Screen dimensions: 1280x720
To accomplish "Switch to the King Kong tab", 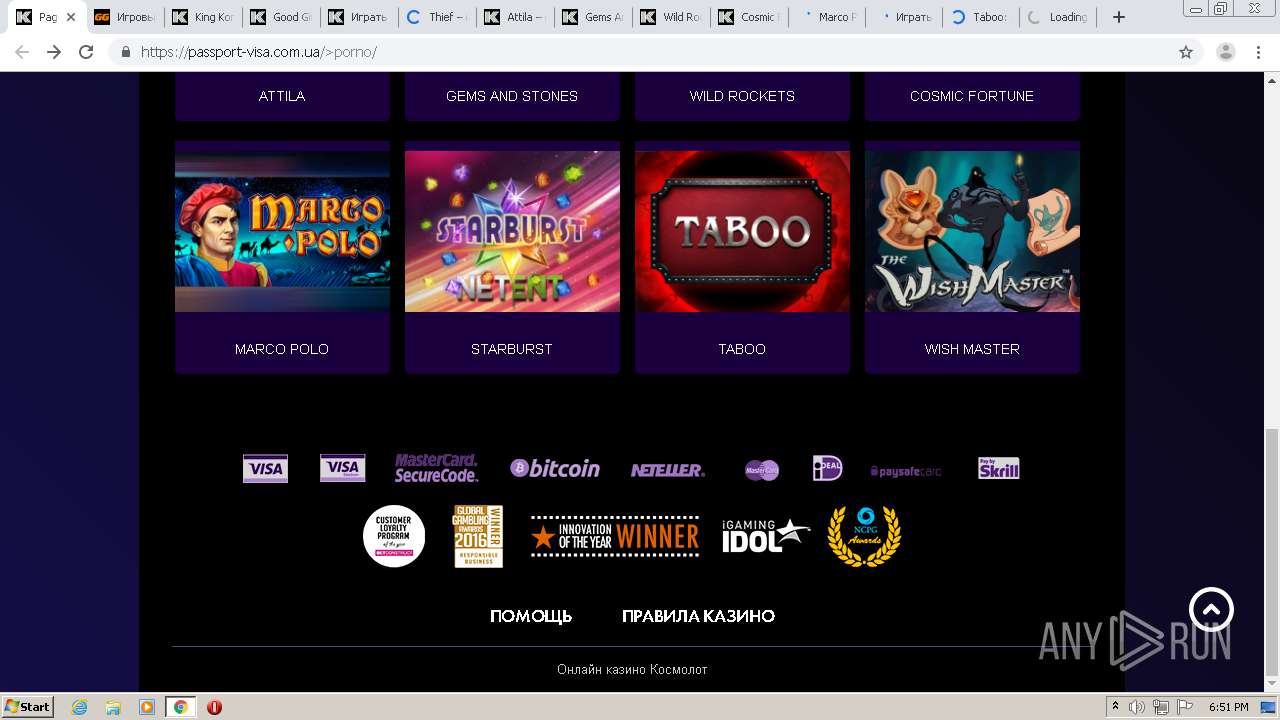I will [x=202, y=17].
